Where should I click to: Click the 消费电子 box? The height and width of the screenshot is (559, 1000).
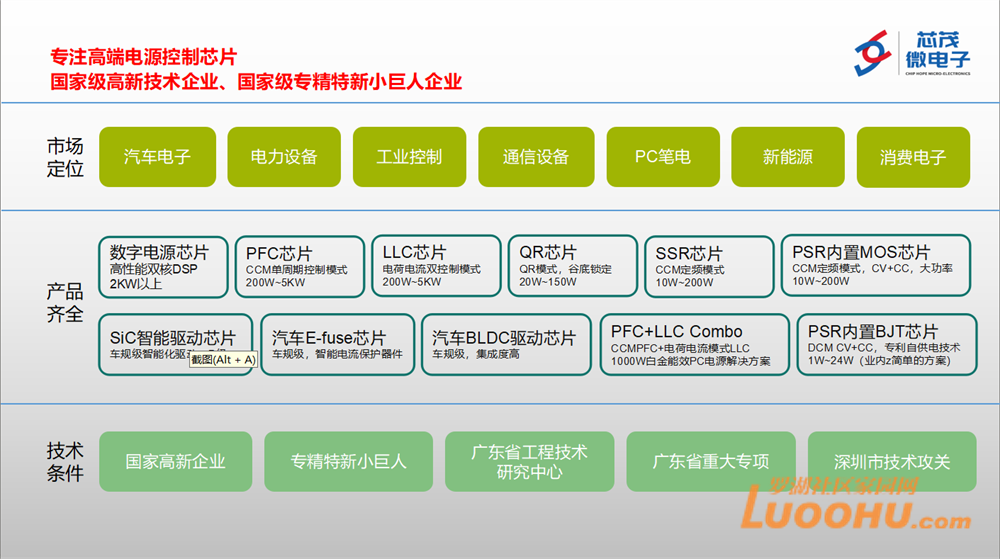[913, 157]
